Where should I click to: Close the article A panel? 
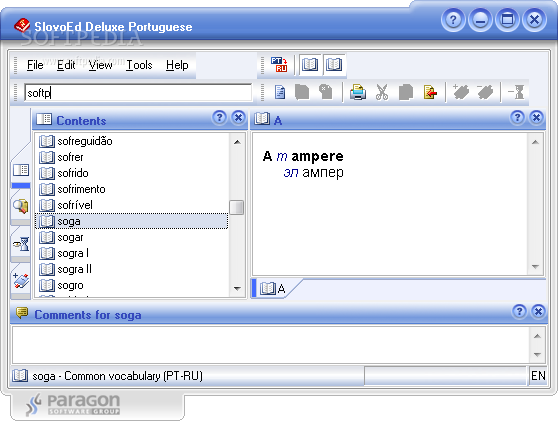coord(536,117)
